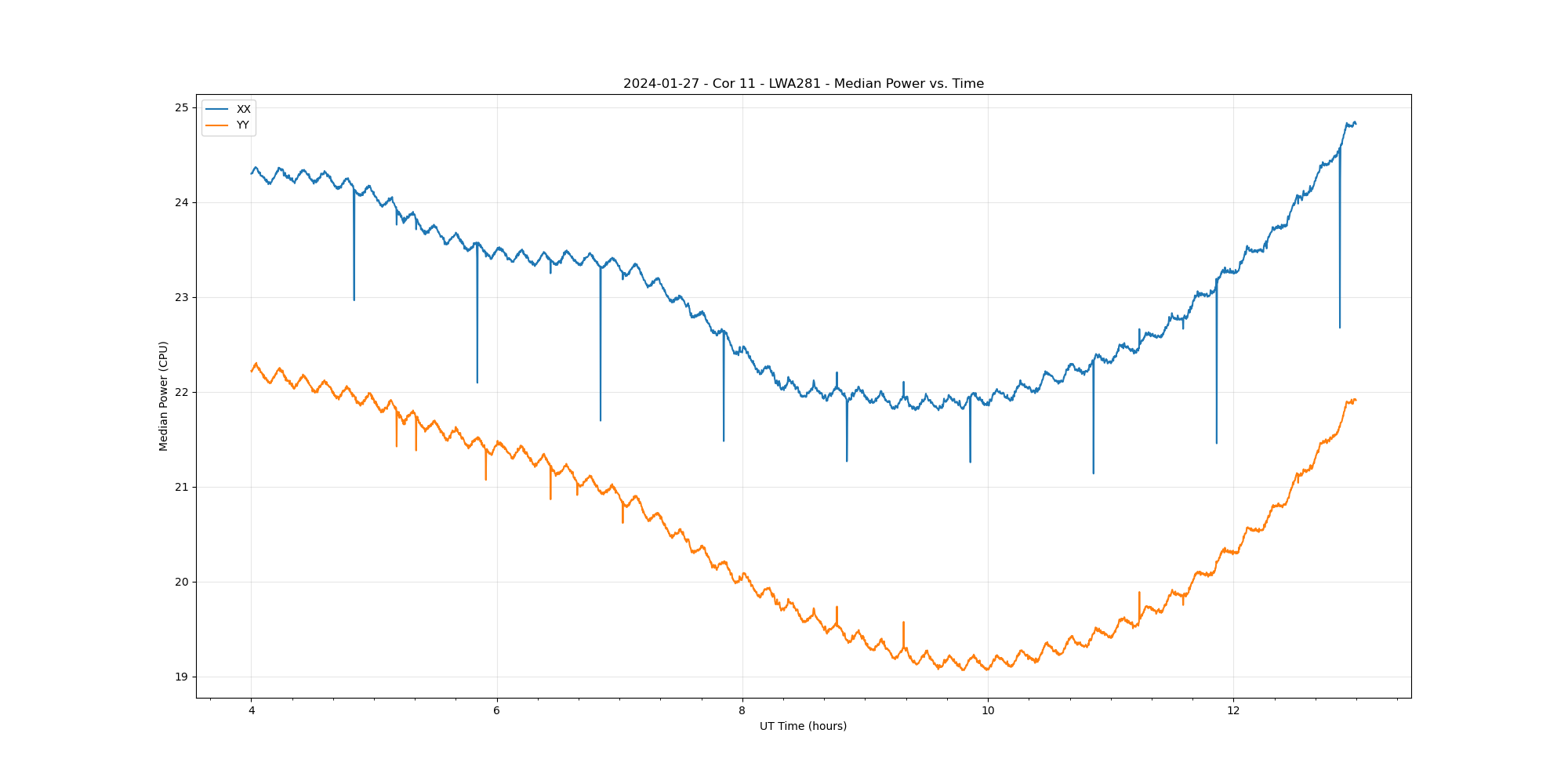Click y-axis tick label 21
1568x784 pixels.
[181, 487]
